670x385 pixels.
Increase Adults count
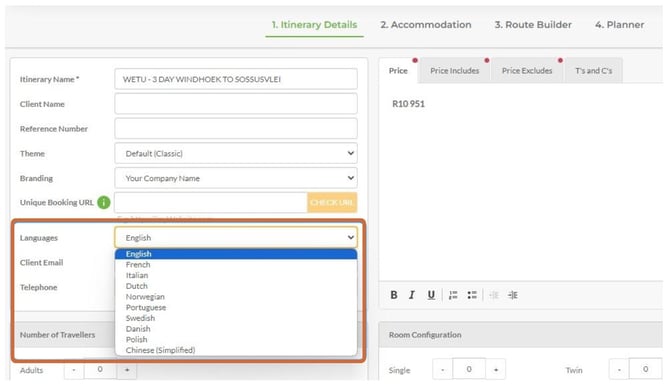click(127, 370)
